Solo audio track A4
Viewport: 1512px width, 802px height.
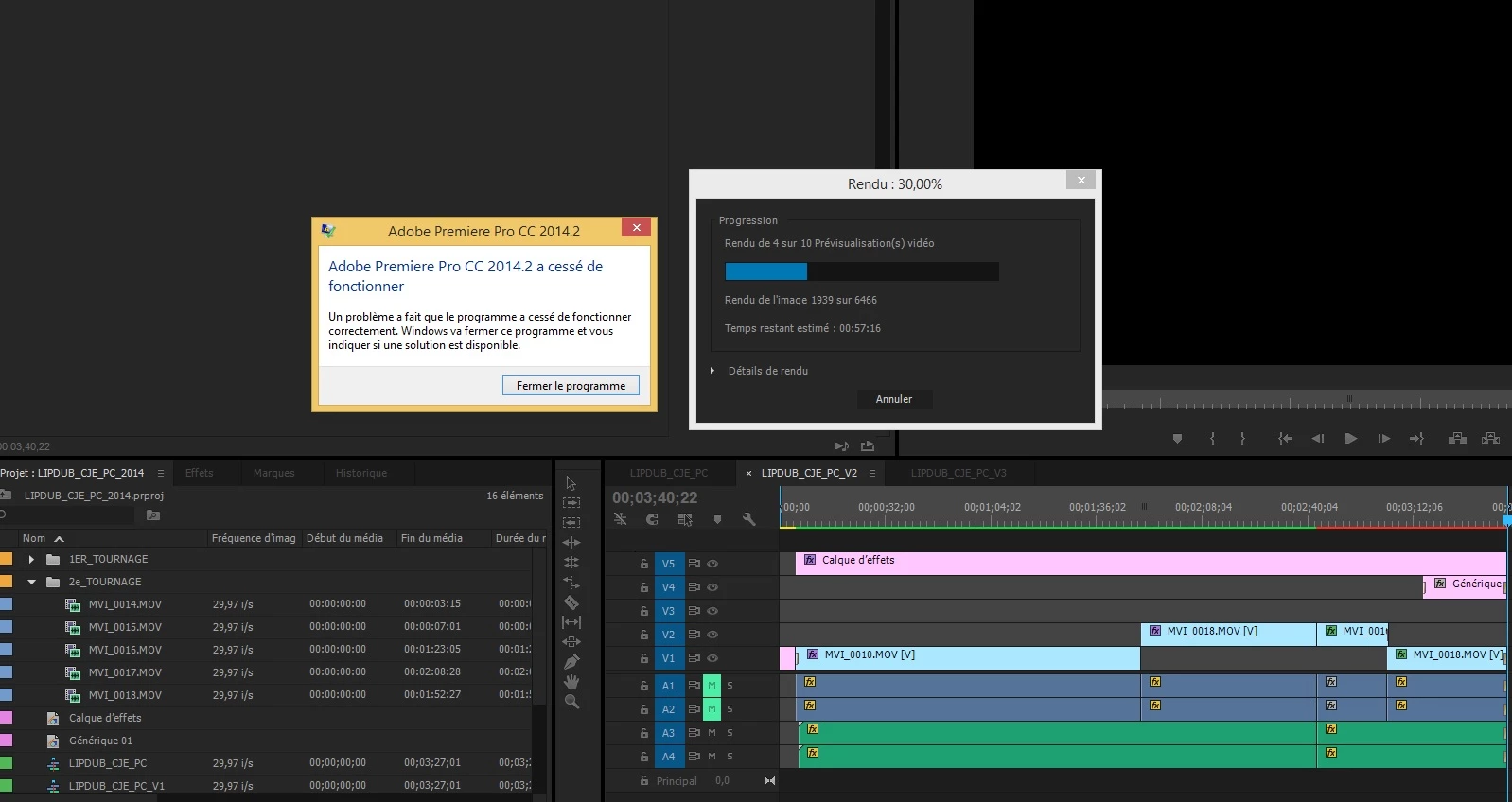[730, 757]
